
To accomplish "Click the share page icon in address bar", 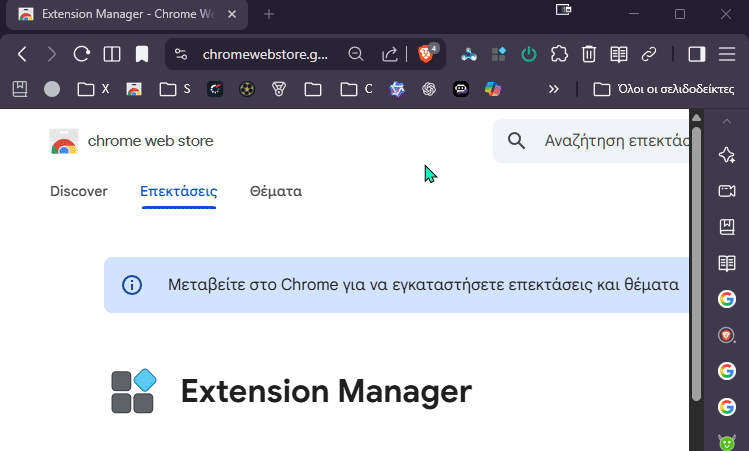I will [x=389, y=54].
